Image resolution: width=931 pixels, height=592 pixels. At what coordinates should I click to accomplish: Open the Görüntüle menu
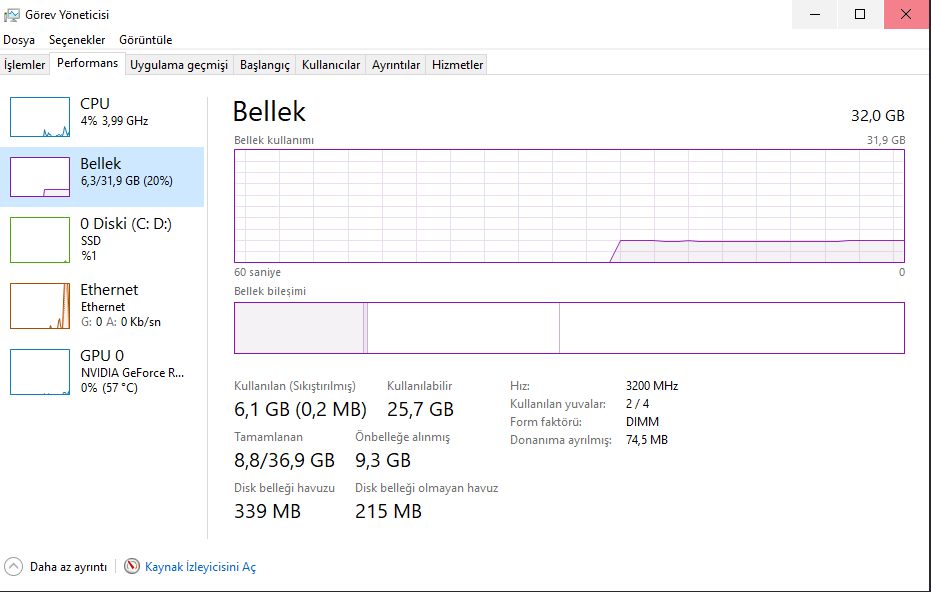pyautogui.click(x=145, y=40)
